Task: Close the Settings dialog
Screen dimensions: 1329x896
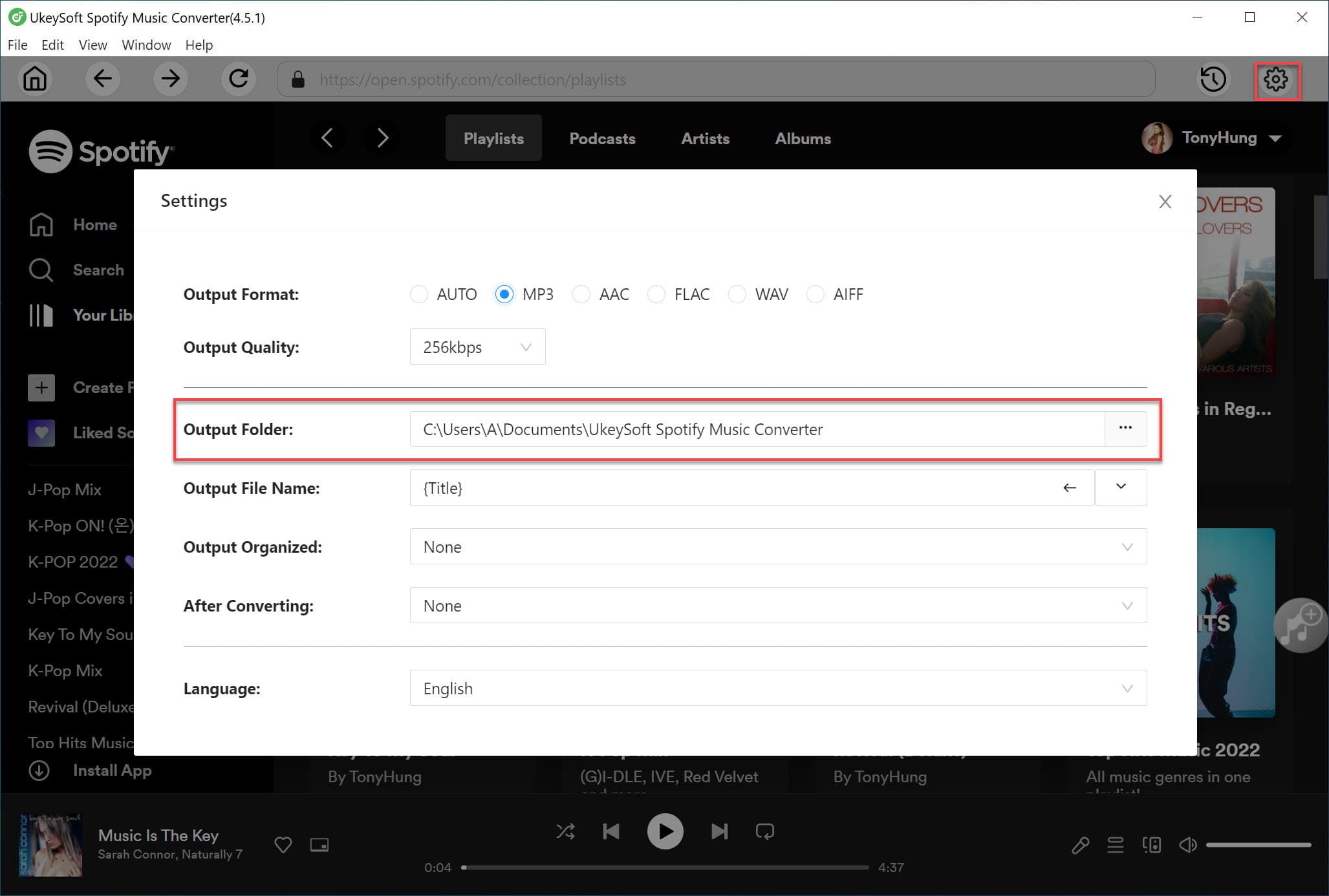Action: tap(1165, 200)
